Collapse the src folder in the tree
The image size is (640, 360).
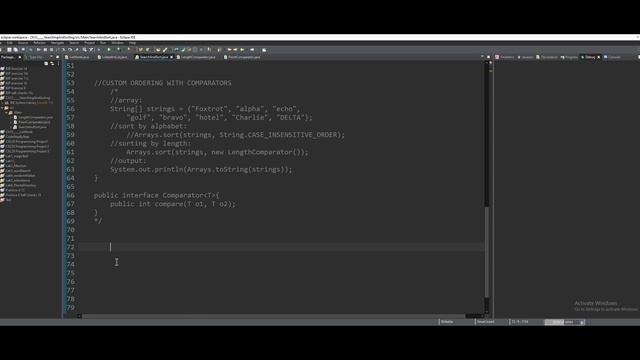pos(3,108)
